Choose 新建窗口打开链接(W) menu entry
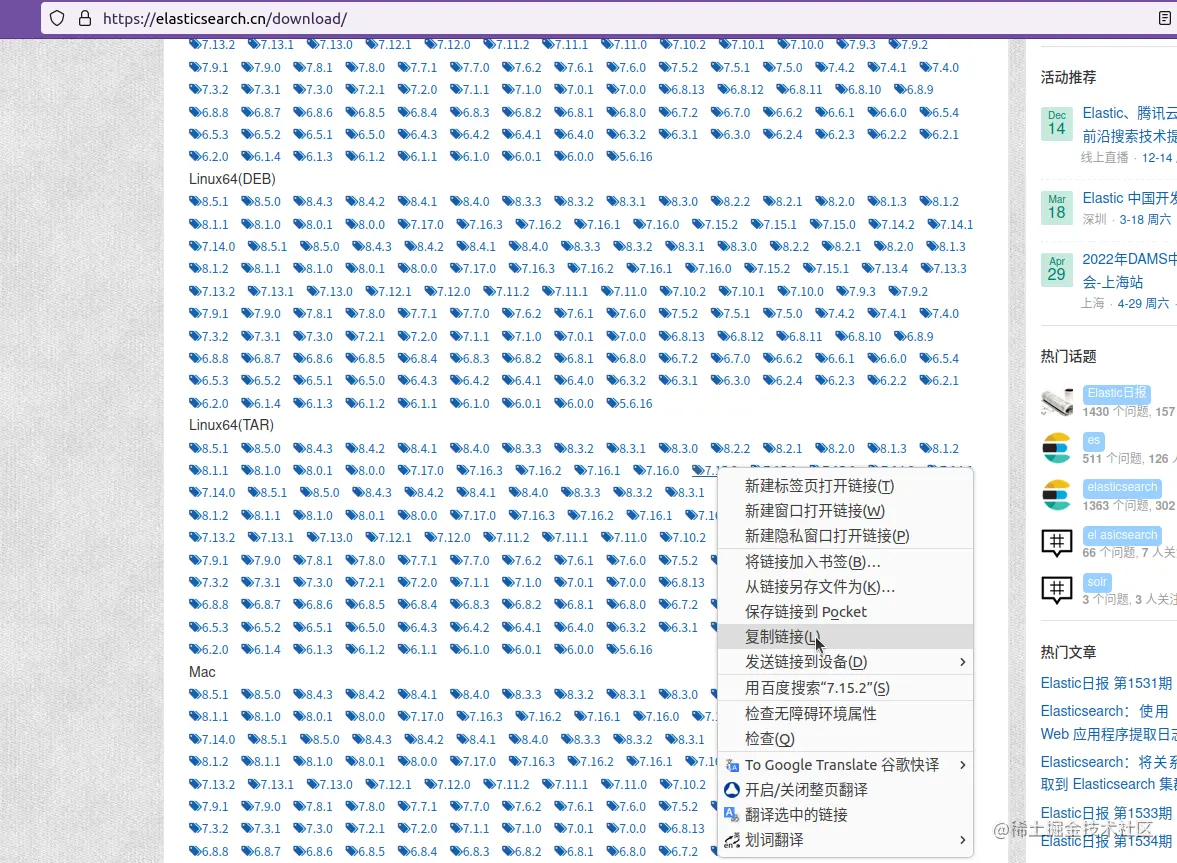This screenshot has width=1177, height=863. [x=845, y=511]
